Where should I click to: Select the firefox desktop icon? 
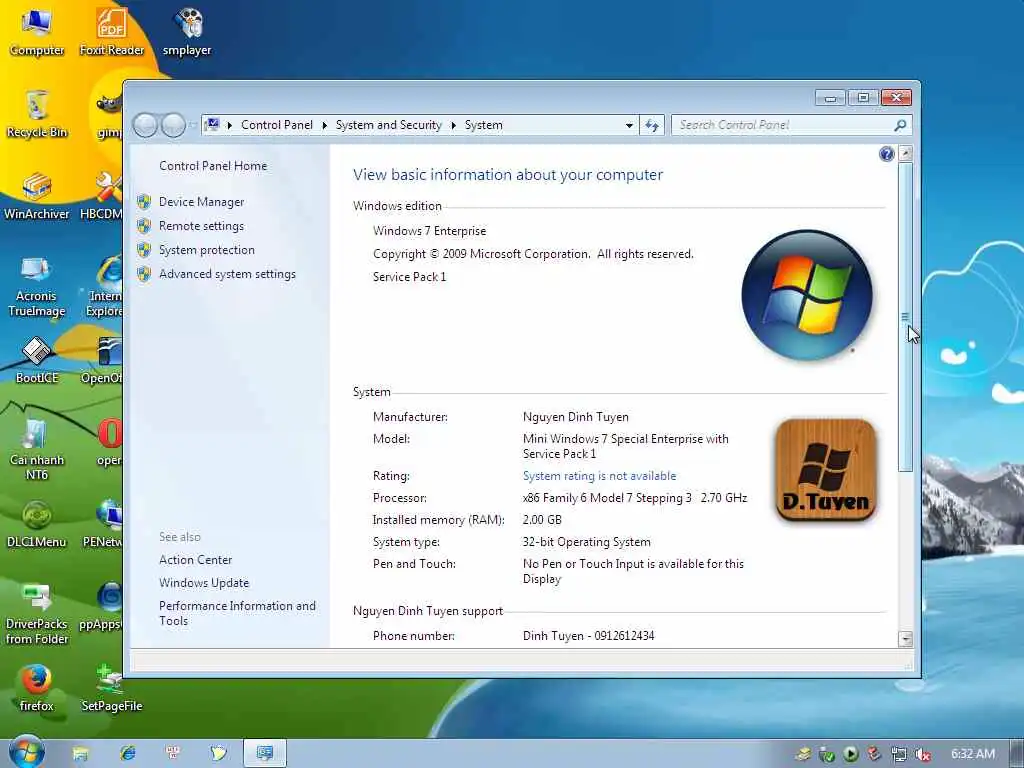coord(37,688)
